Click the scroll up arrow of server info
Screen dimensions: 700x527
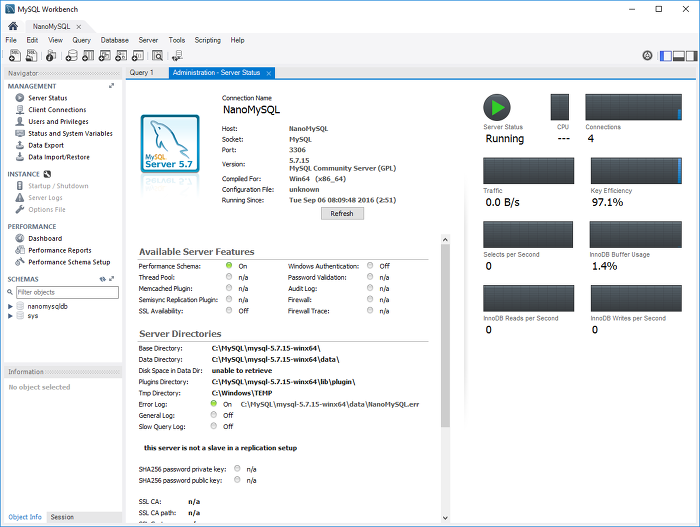coord(445,240)
